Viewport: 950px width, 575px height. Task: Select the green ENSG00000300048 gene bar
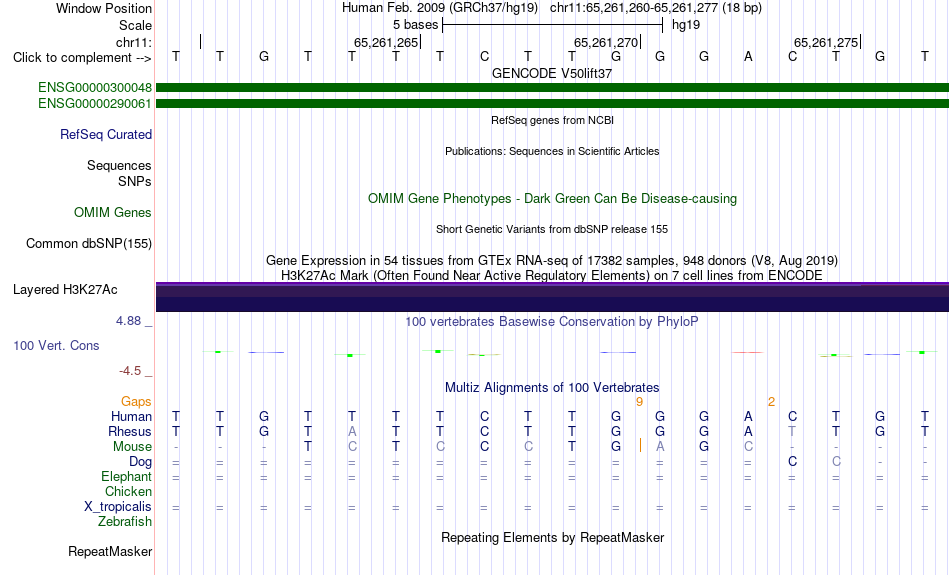(552, 88)
